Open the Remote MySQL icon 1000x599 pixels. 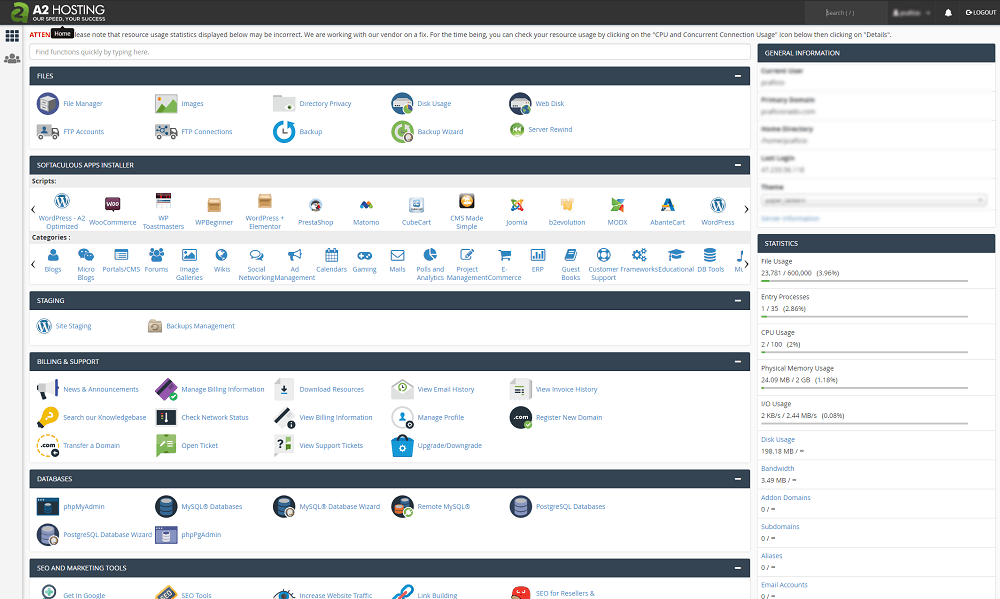402,507
